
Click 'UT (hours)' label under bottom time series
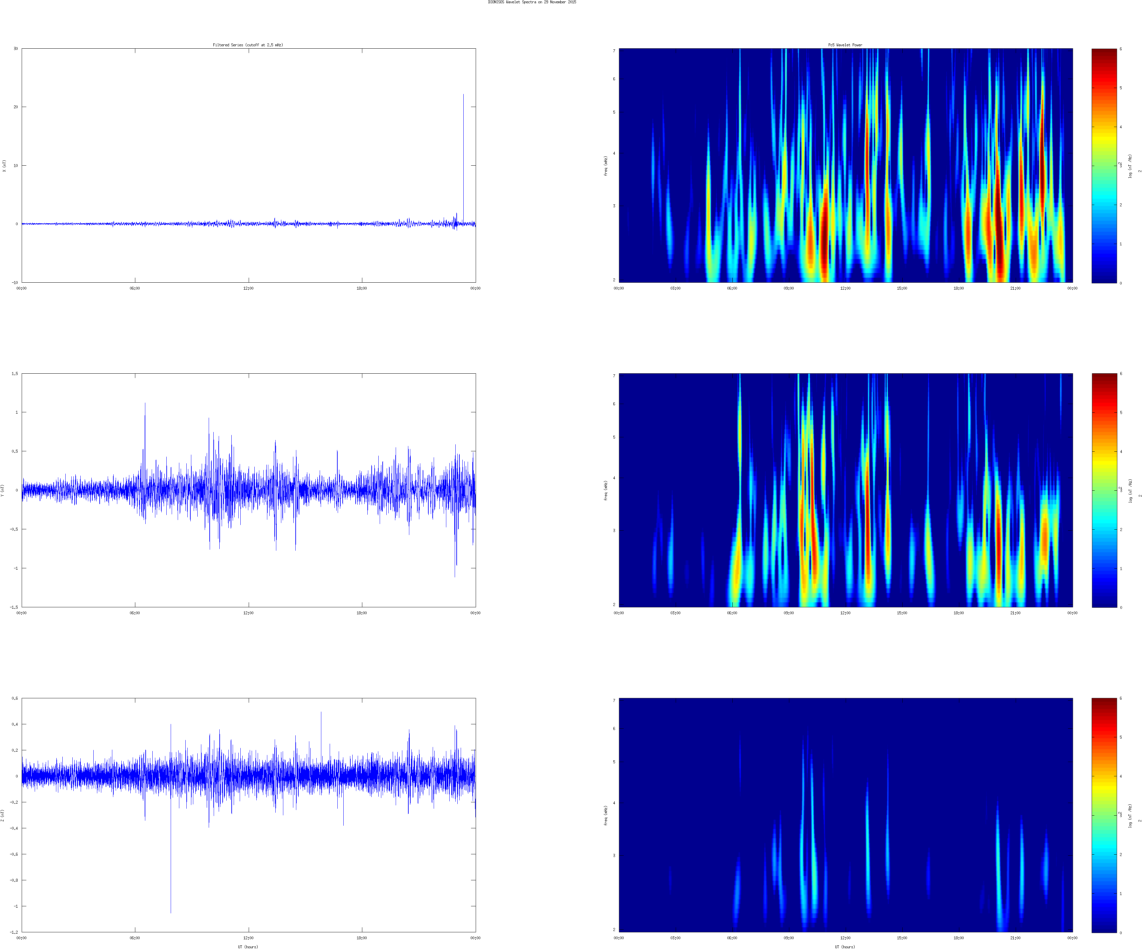248,946
